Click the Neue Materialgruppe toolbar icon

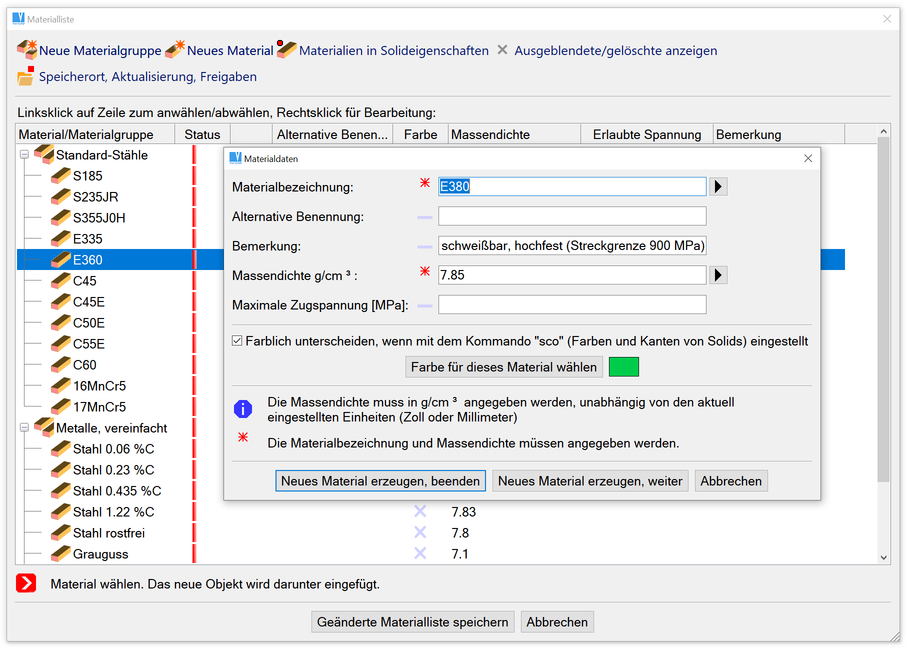tap(27, 50)
